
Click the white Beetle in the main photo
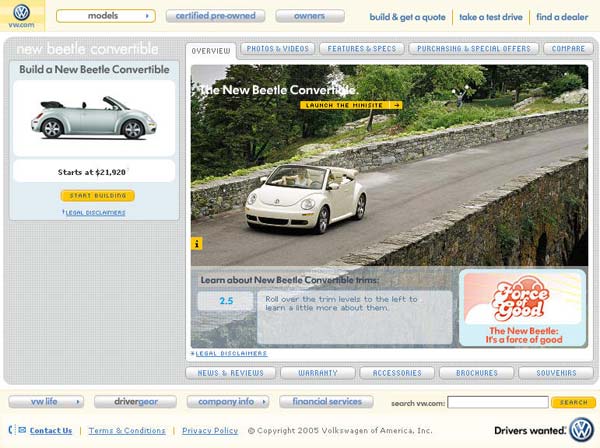(x=305, y=199)
